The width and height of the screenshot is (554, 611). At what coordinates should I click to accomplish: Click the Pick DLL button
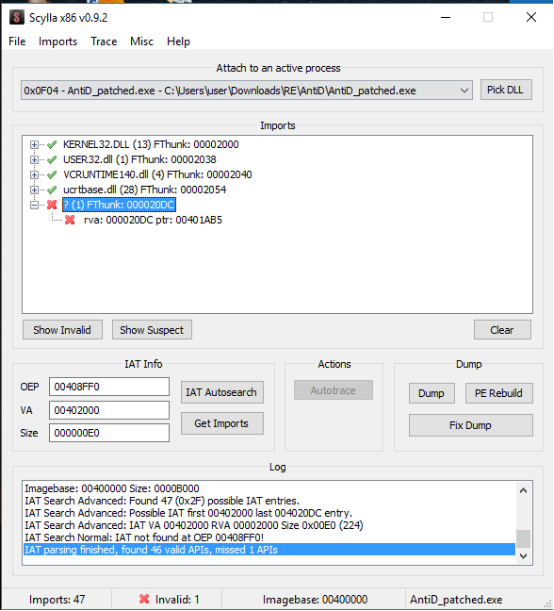click(506, 90)
